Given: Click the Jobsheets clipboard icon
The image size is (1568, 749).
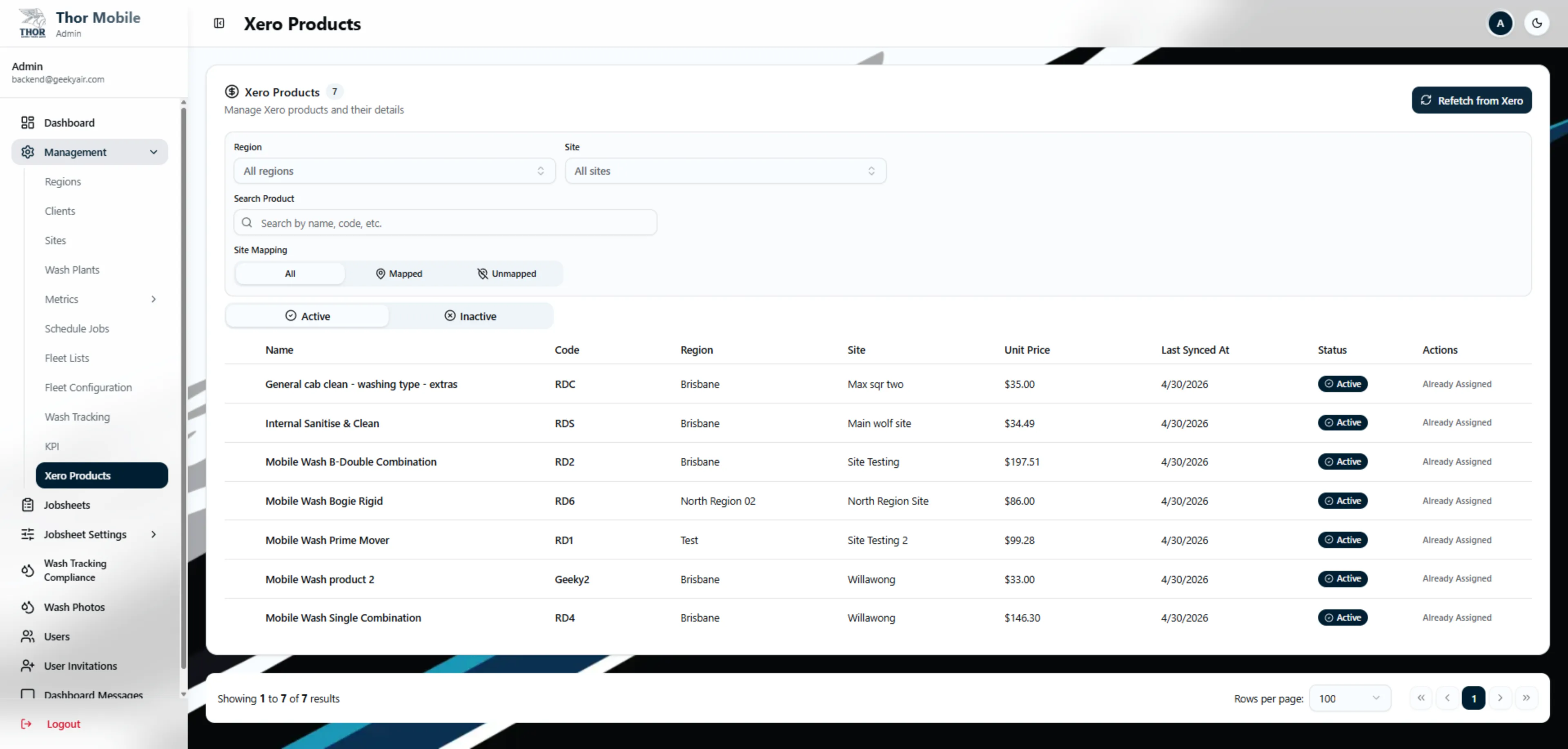Looking at the screenshot, I should tap(27, 505).
